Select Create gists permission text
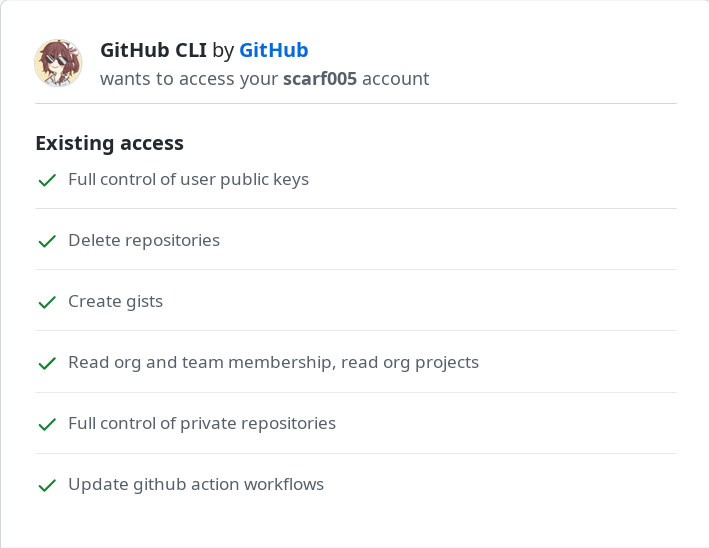This screenshot has height=548, width=709. (115, 302)
